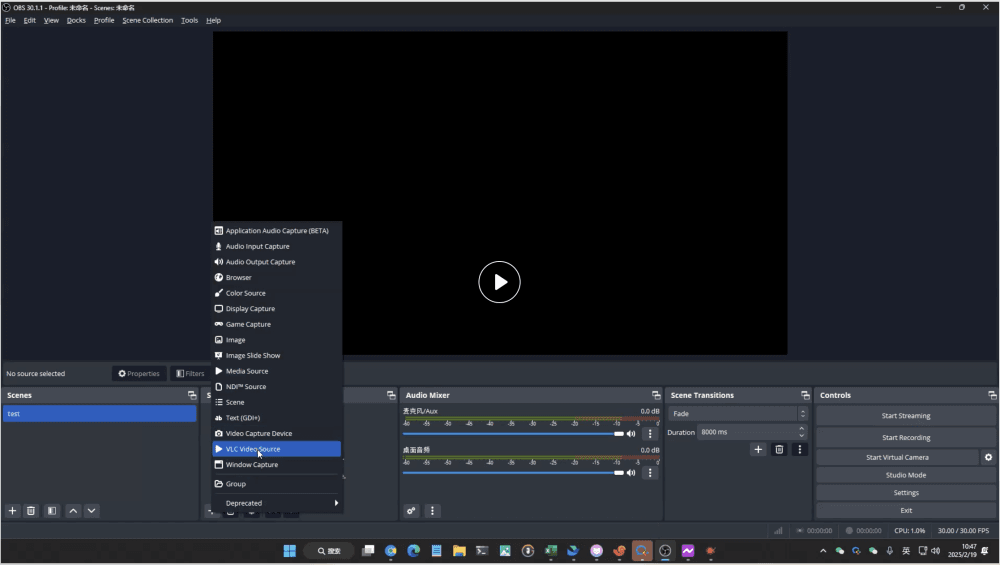Float the Sources dock panel

(391, 395)
